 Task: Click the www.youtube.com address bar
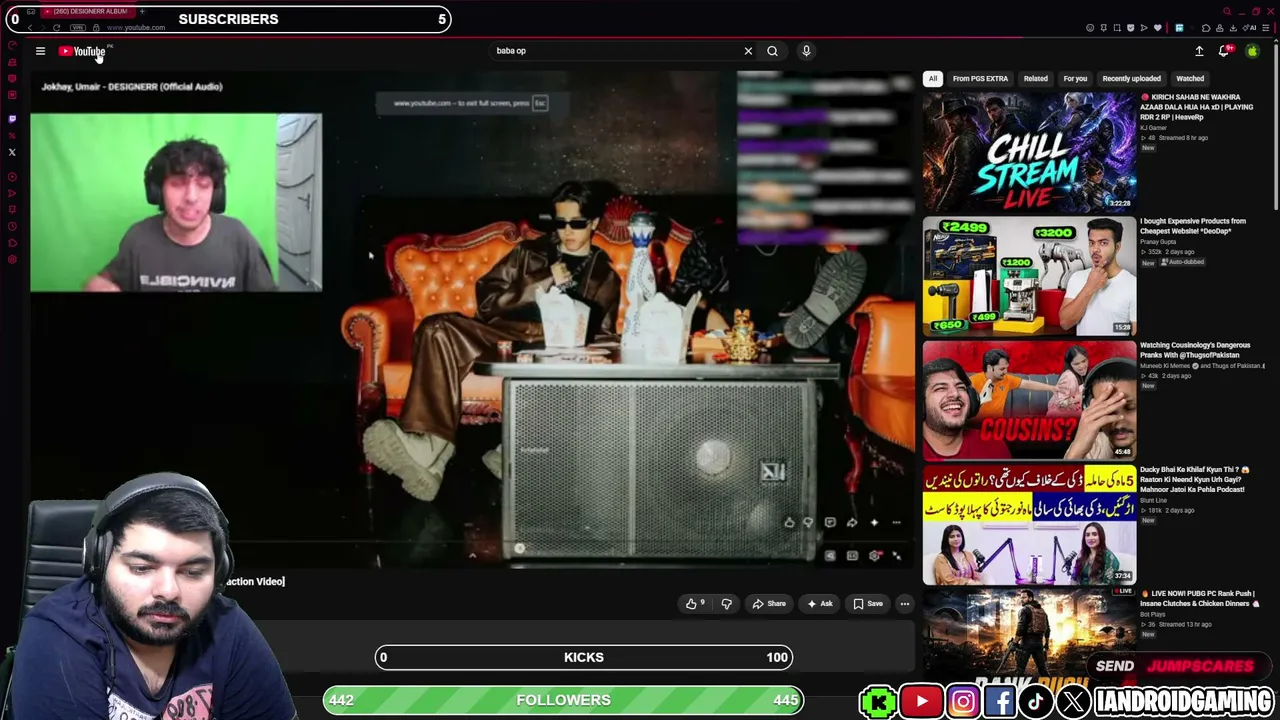(x=136, y=28)
